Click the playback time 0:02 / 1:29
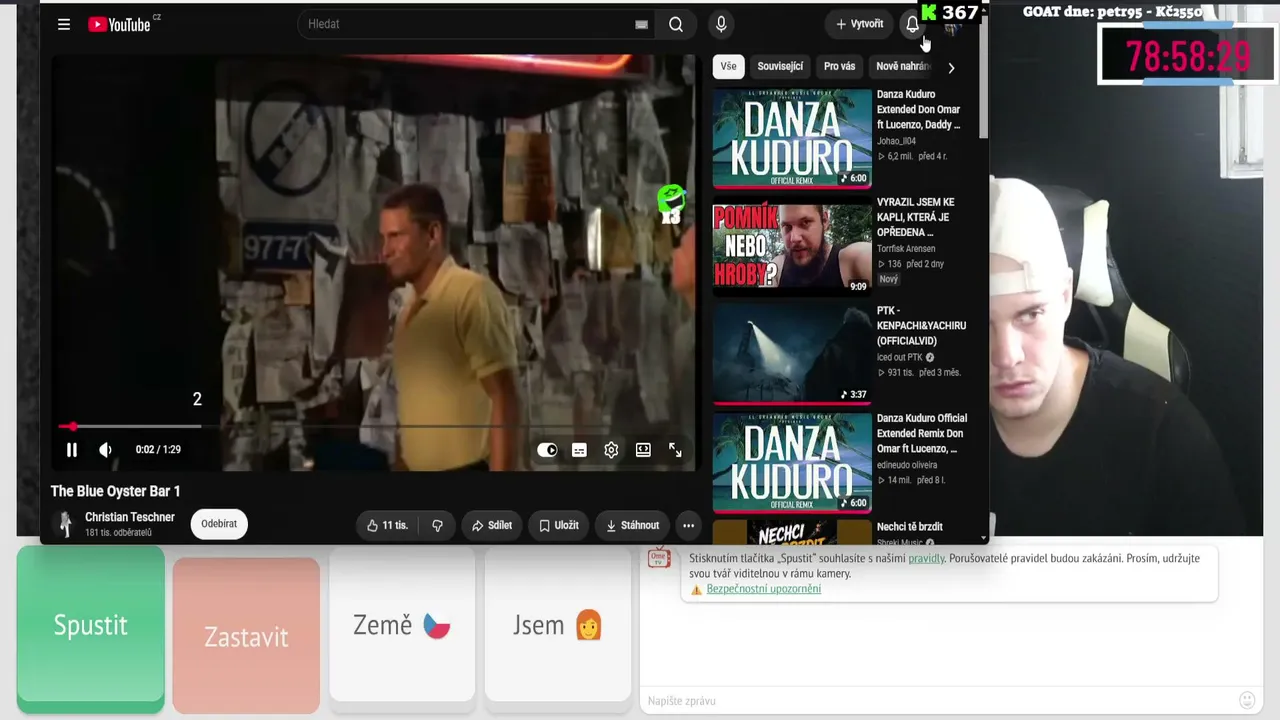 [x=158, y=450]
